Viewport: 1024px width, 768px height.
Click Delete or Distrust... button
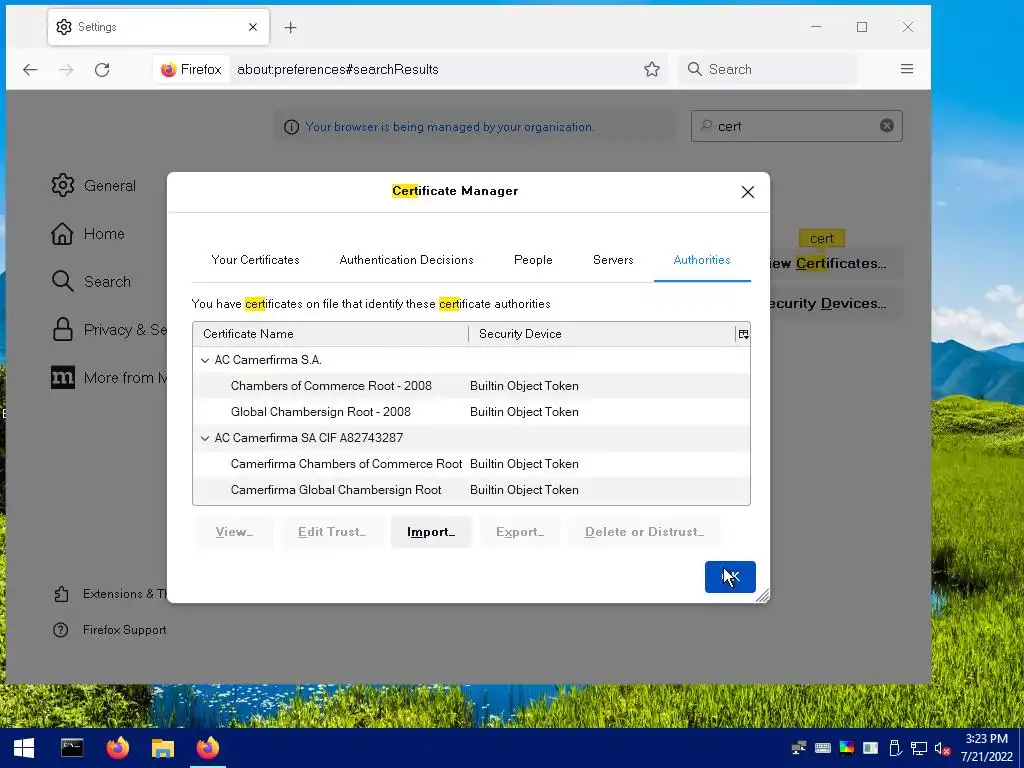(x=645, y=532)
